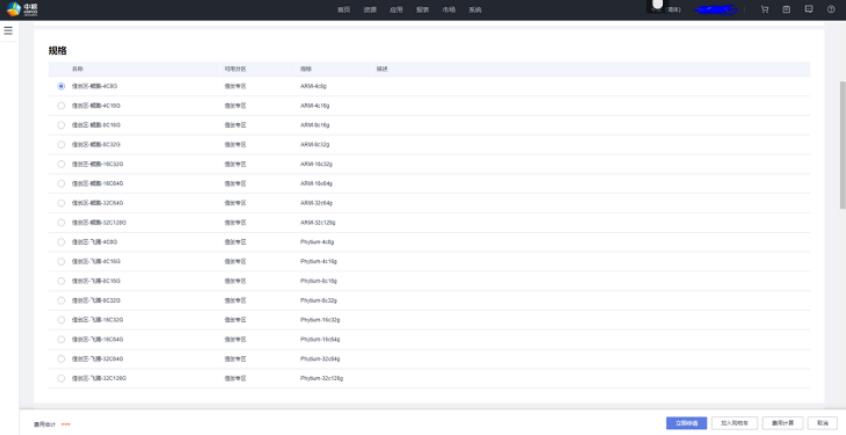Viewport: 846px width, 435px height.
Task: Choose the Phytium-16c64g spec radio button
Action: coord(62,339)
